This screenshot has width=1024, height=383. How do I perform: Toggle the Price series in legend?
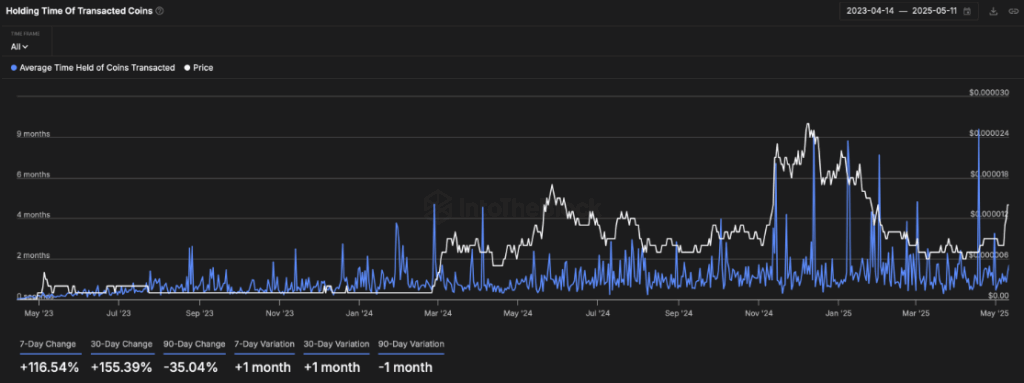click(x=199, y=67)
